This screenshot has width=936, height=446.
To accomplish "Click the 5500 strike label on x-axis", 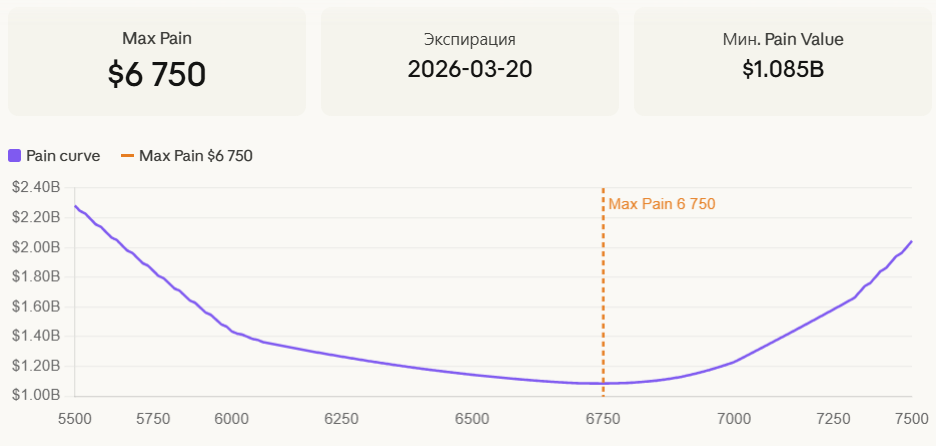I will (75, 418).
